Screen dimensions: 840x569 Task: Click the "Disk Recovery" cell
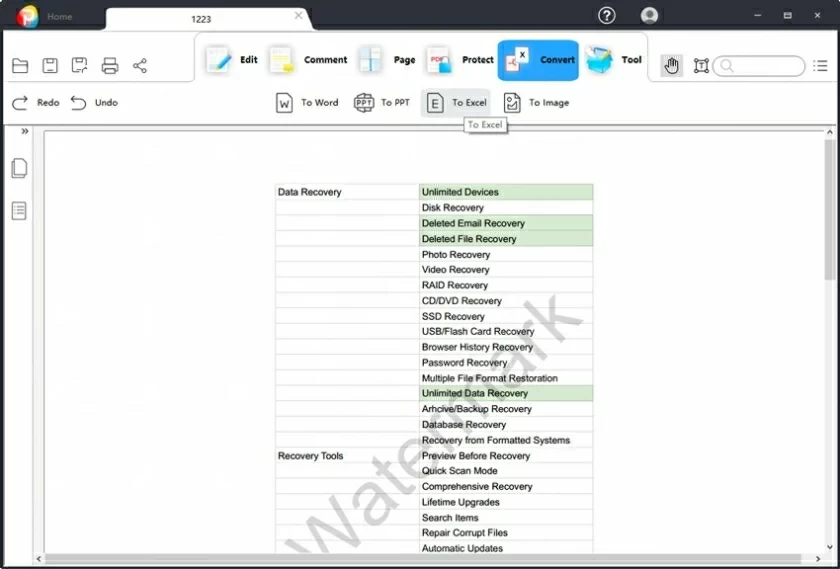coord(506,207)
